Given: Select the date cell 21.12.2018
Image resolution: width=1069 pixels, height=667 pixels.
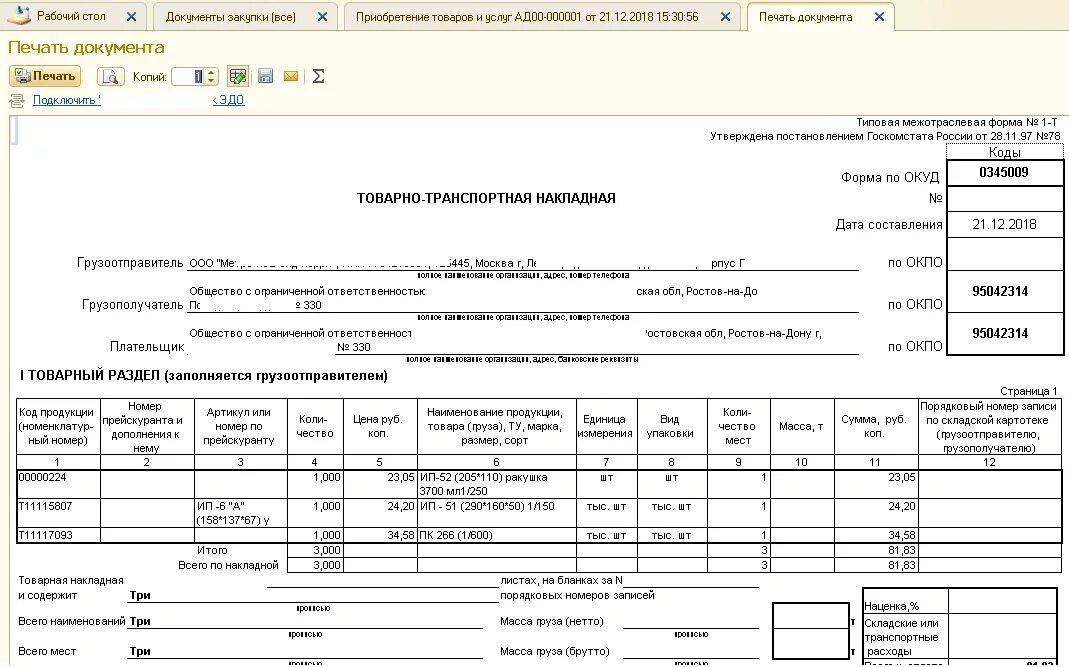Looking at the screenshot, I should pyautogui.click(x=1004, y=224).
